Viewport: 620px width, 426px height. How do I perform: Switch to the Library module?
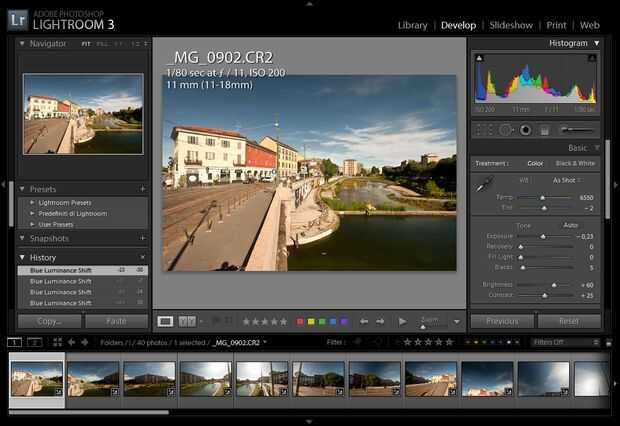click(x=412, y=25)
